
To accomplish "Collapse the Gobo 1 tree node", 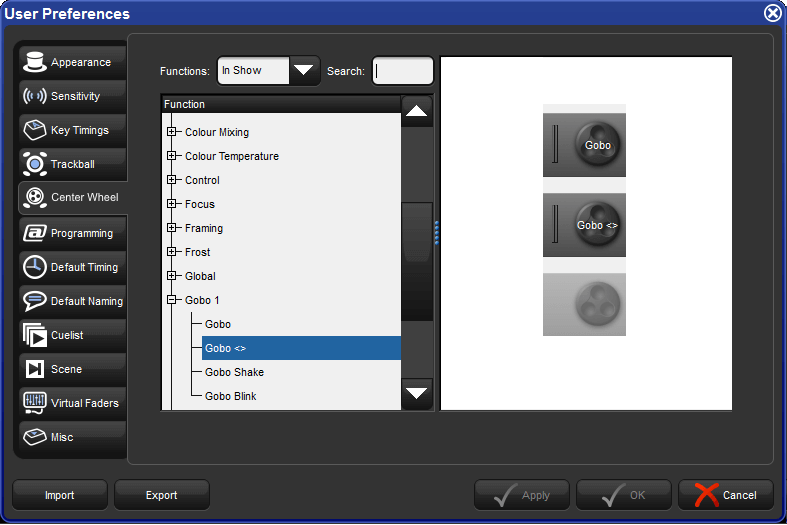I will (x=172, y=300).
